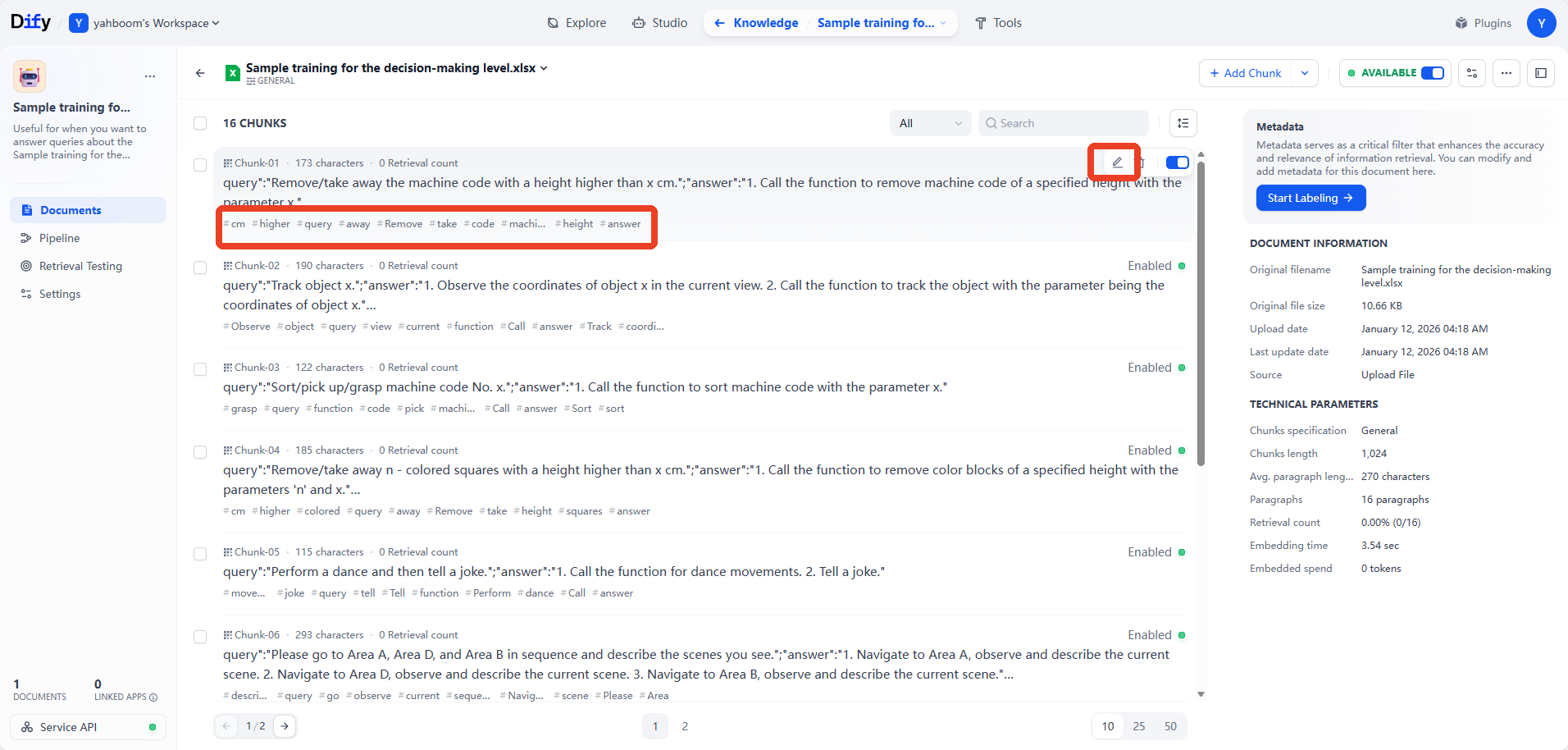This screenshot has width=1568, height=750.
Task: Click the back arrow next to document title
Action: click(200, 73)
